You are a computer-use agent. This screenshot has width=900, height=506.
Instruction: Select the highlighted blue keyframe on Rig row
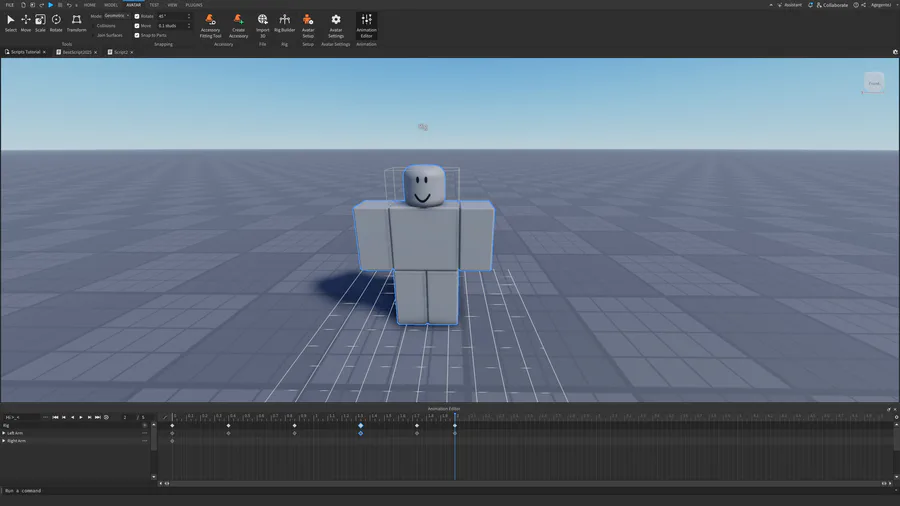coord(360,426)
